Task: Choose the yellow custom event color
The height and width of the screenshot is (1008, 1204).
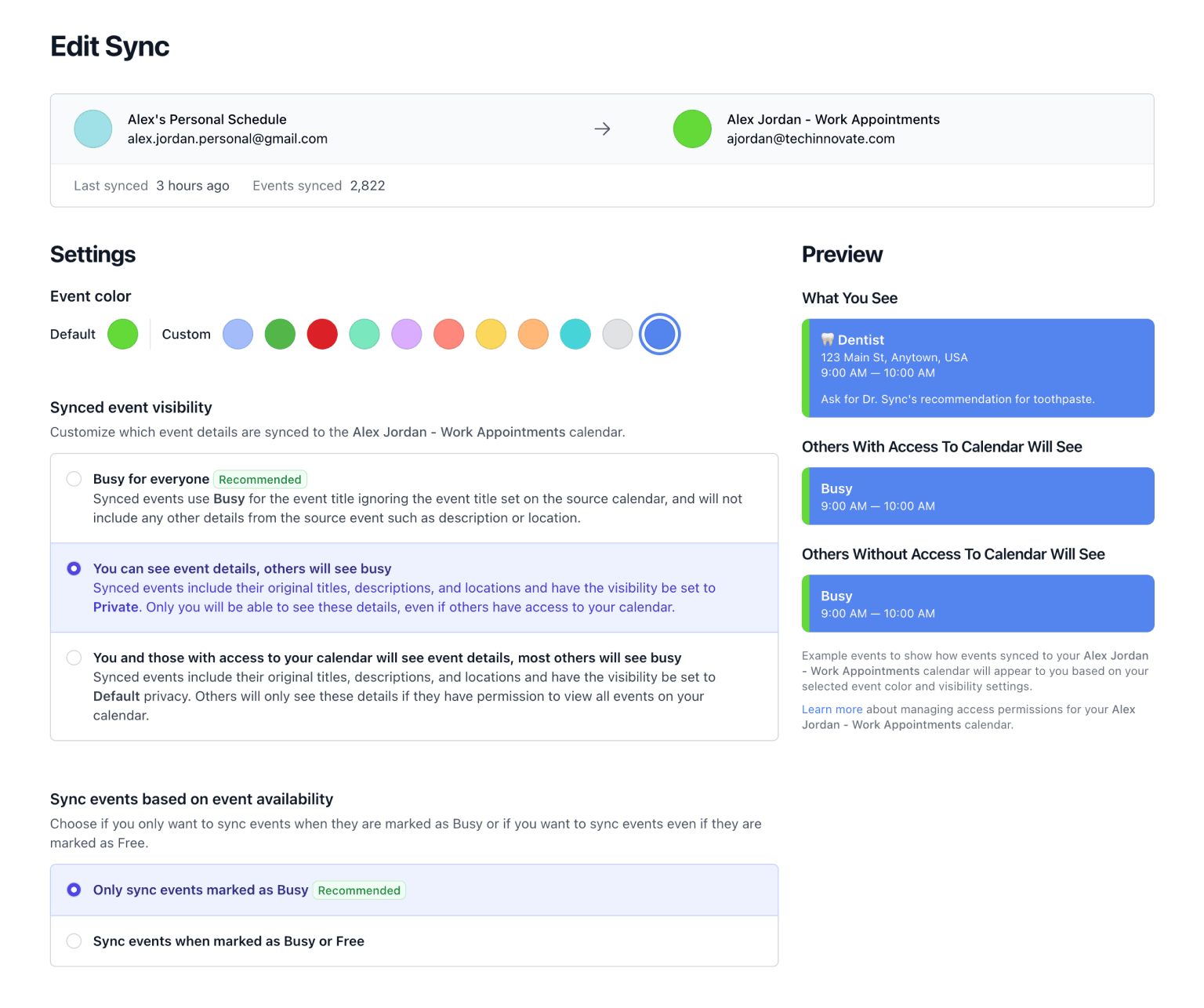Action: (x=491, y=333)
